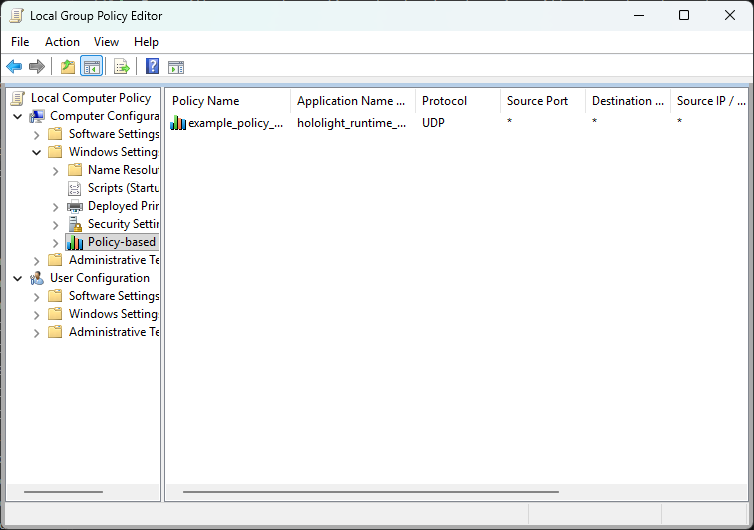
Task: Collapse the User Configuration node
Action: pos(18,278)
